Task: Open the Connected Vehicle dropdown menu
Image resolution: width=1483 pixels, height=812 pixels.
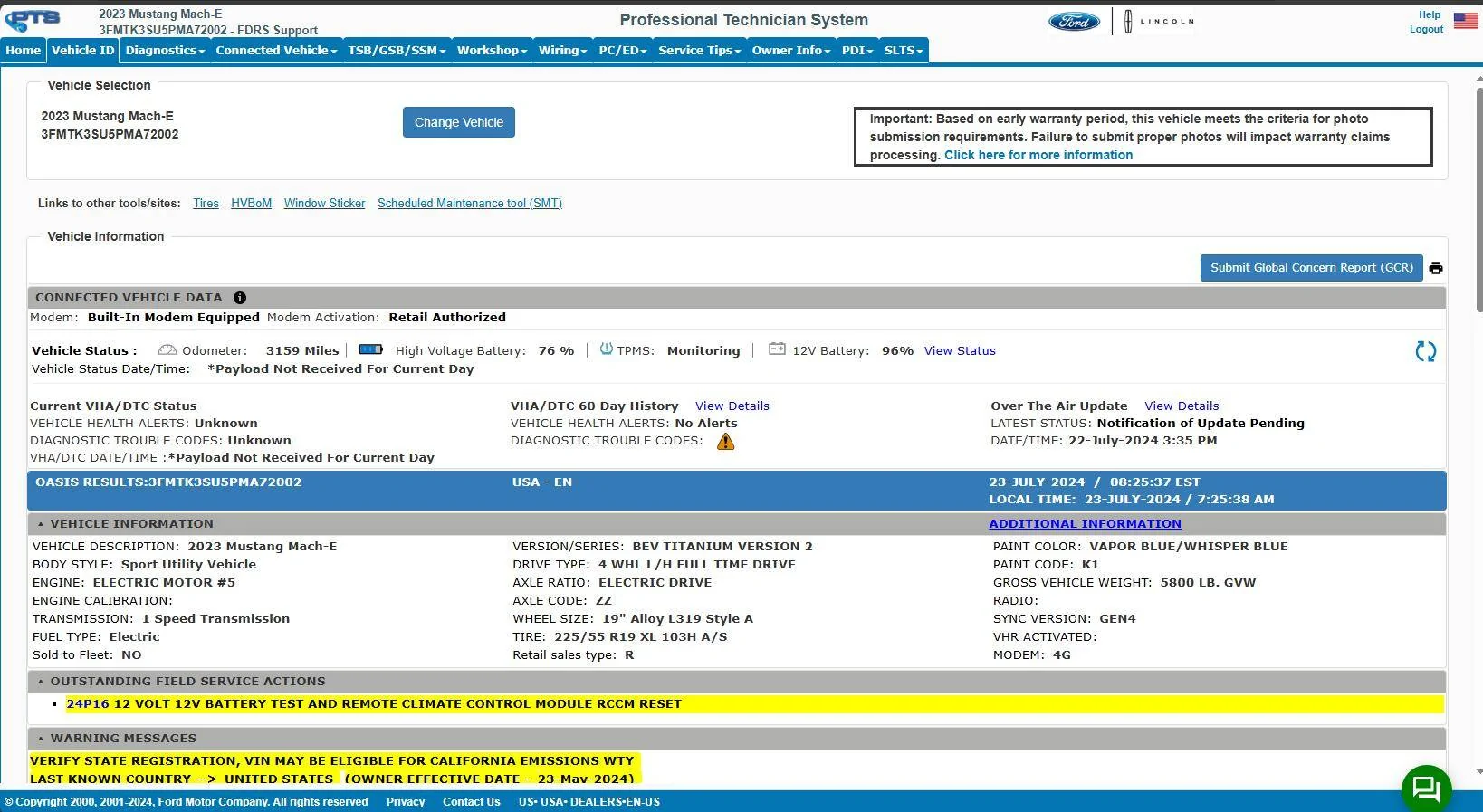Action: (276, 51)
